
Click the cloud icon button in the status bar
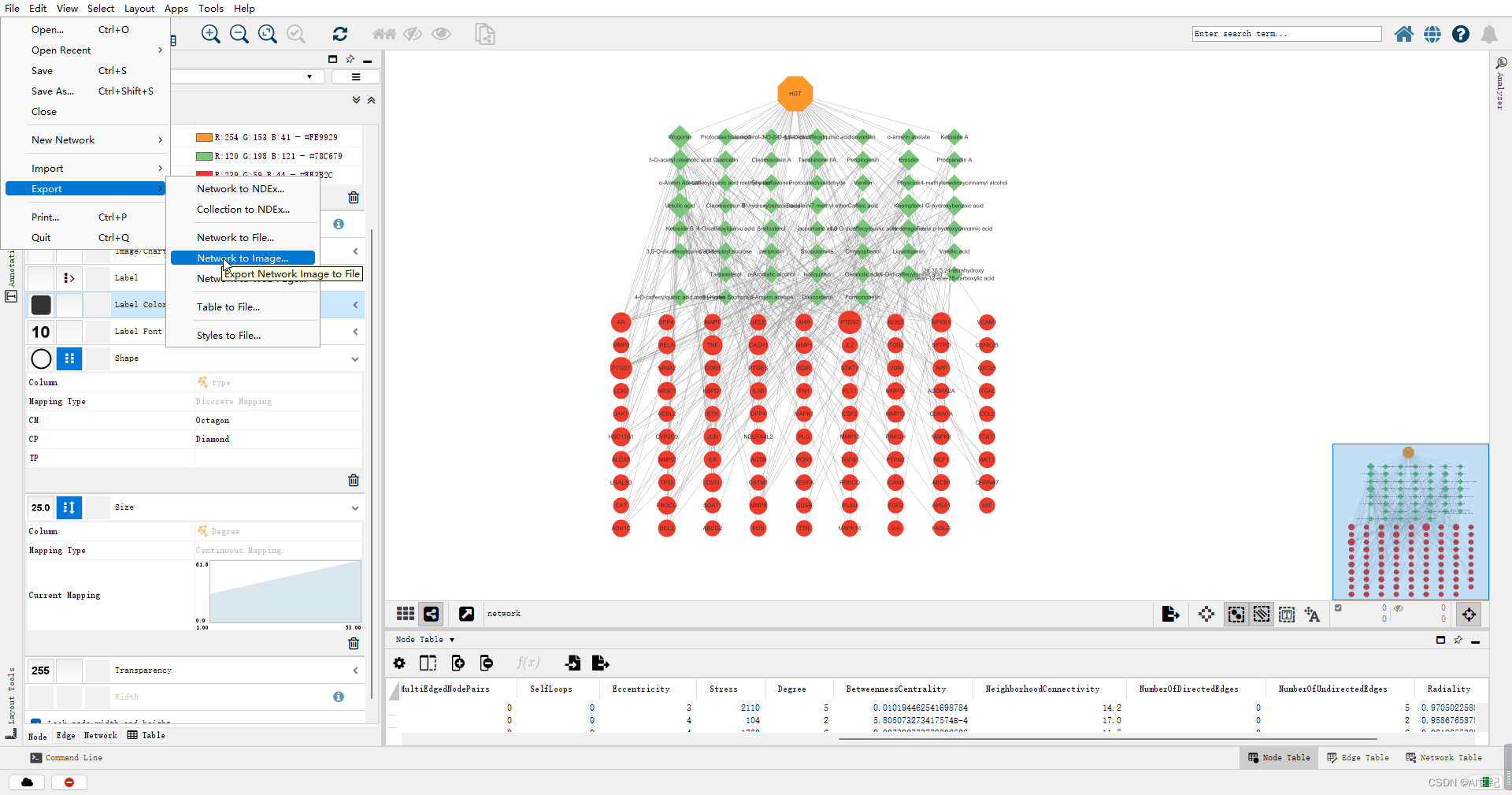(28, 782)
